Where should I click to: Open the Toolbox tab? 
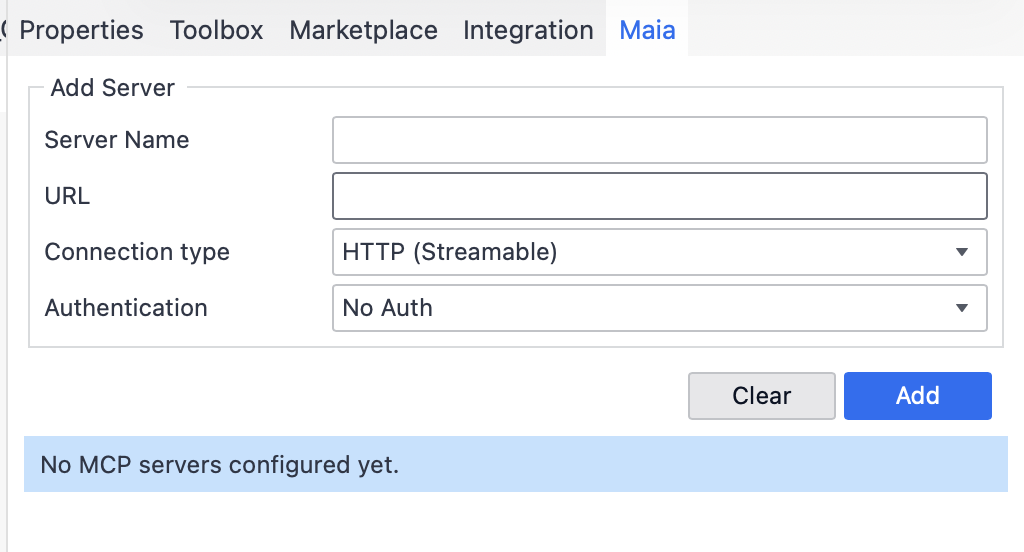(216, 30)
